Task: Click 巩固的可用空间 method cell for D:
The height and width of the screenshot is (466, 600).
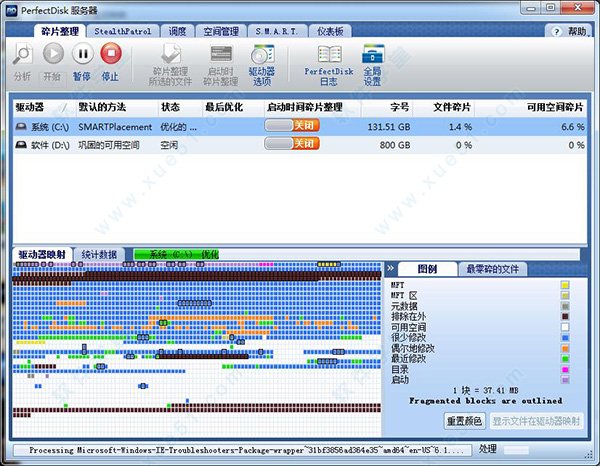Action: (x=109, y=145)
